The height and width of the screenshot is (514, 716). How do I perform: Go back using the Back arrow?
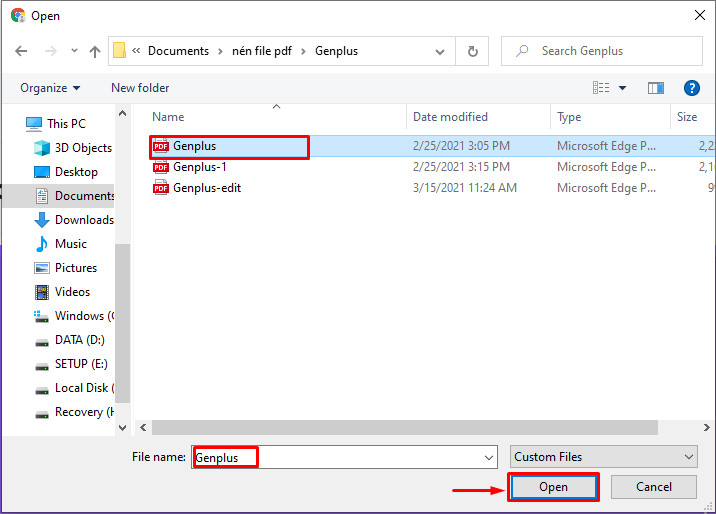[21, 51]
